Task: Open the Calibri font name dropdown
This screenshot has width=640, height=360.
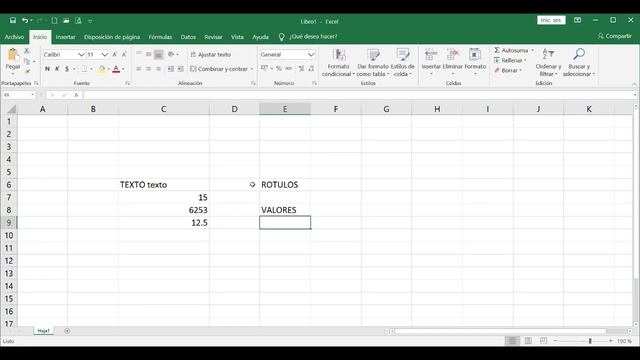Action: (x=81, y=54)
